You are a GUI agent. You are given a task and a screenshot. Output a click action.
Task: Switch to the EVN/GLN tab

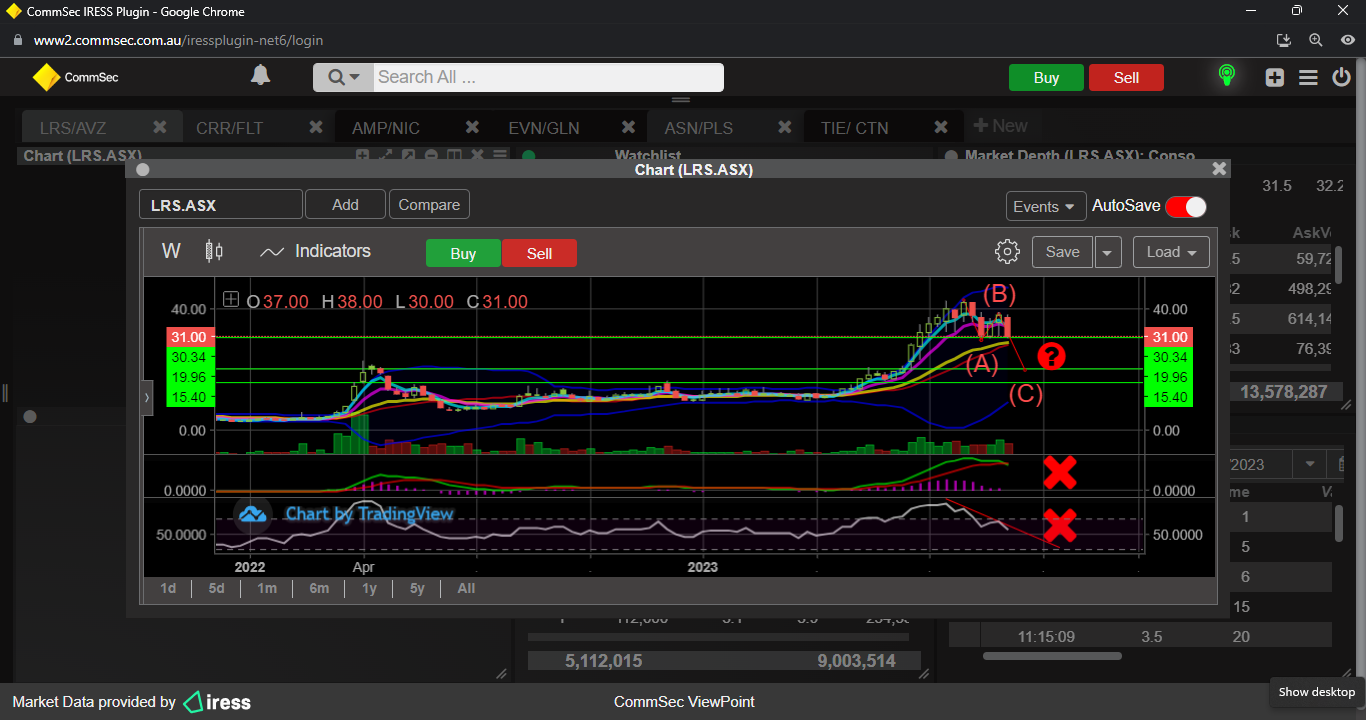pos(543,128)
